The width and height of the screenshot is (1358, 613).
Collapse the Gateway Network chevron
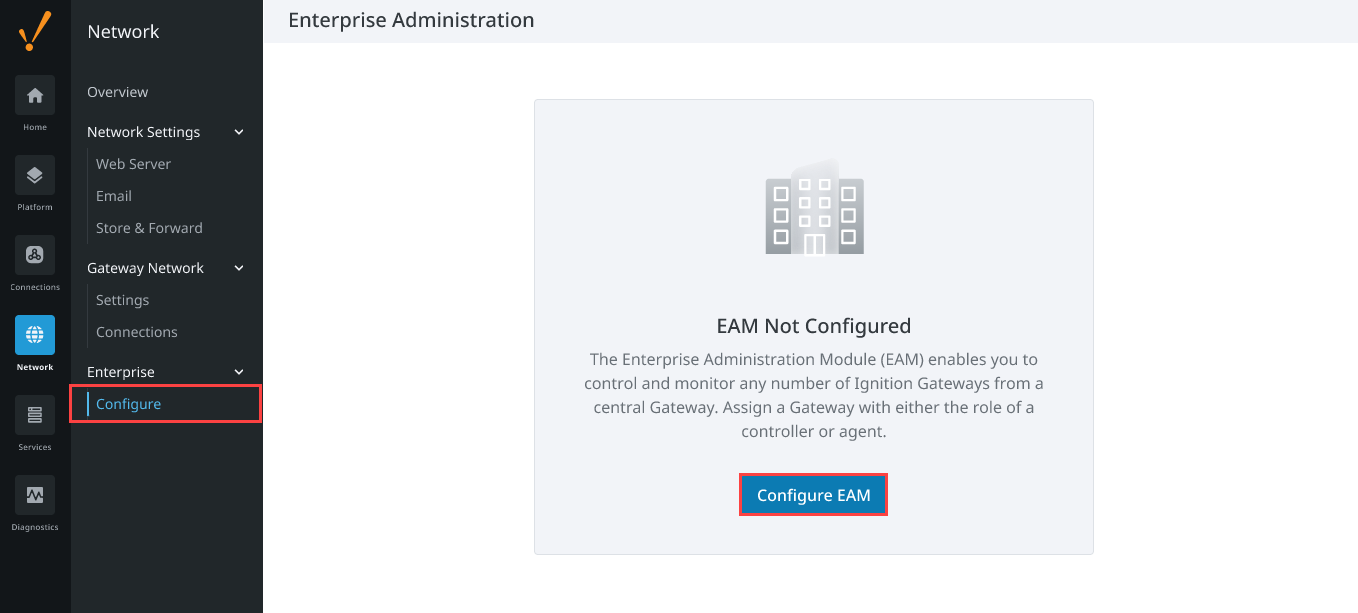(239, 268)
